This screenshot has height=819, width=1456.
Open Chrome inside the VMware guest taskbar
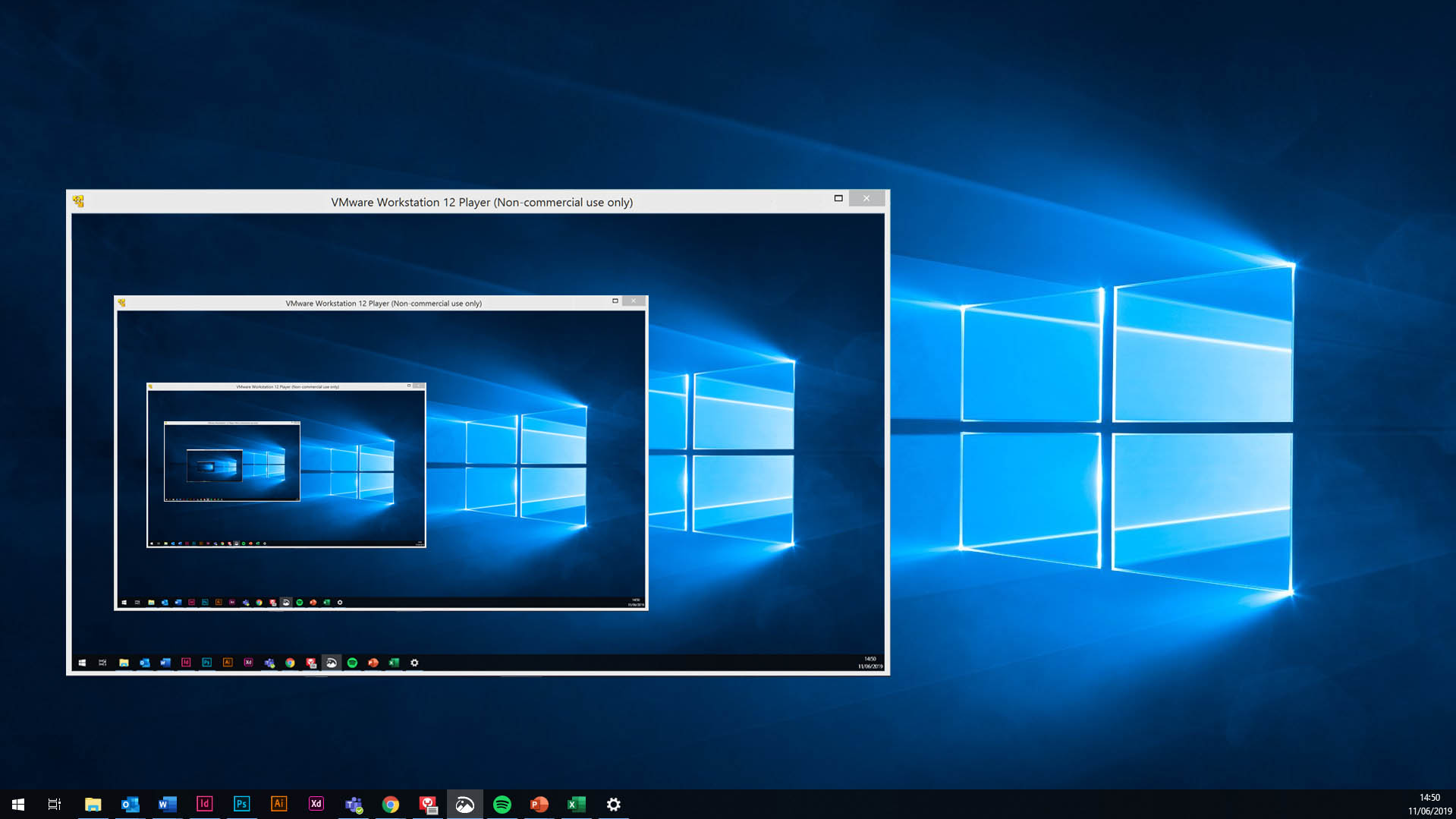[x=289, y=662]
